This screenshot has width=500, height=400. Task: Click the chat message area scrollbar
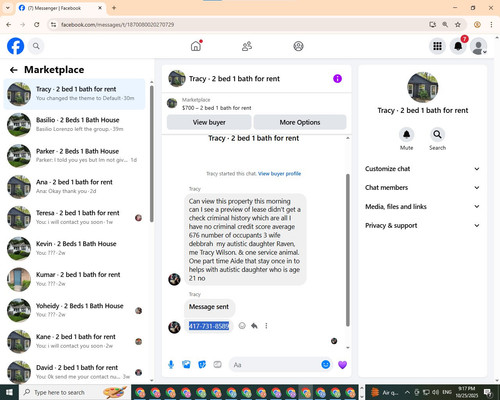[348, 250]
